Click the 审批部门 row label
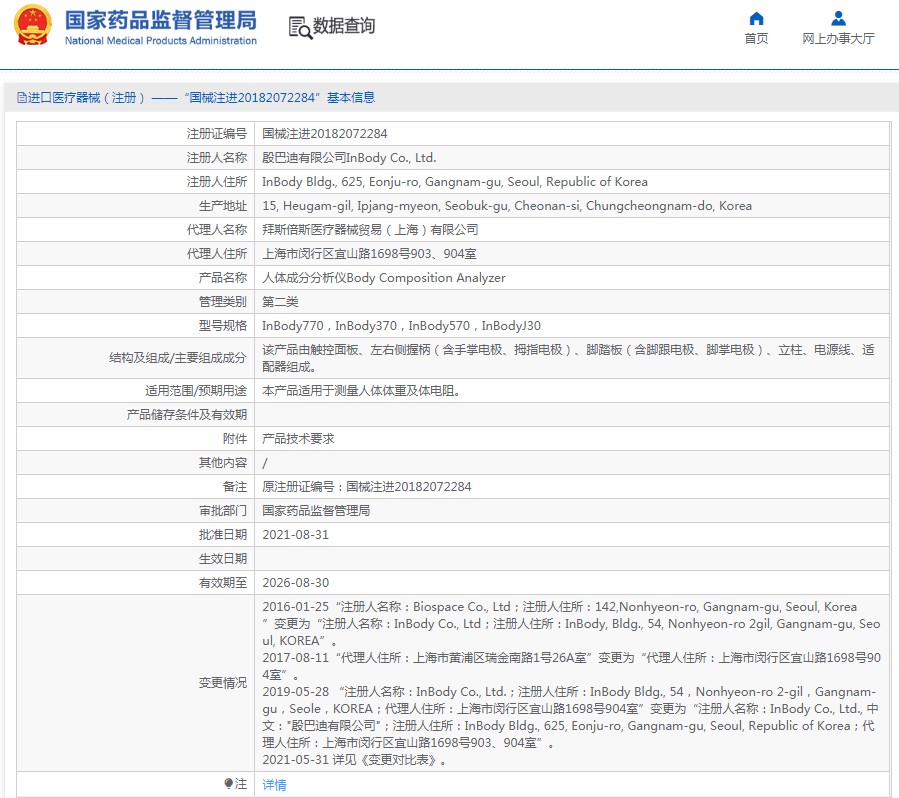 (222, 511)
